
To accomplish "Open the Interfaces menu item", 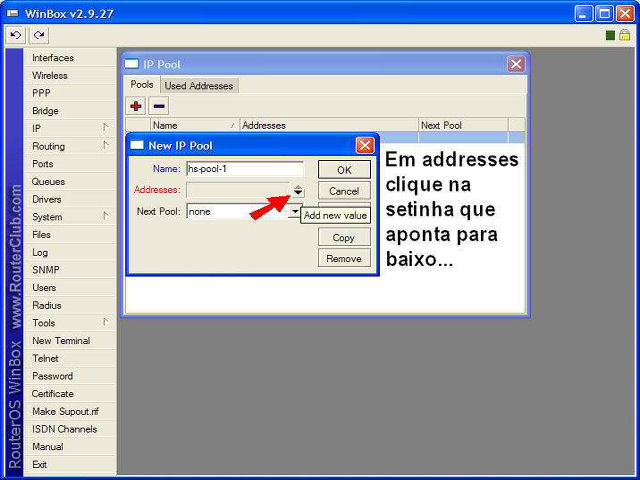I will [x=70, y=58].
